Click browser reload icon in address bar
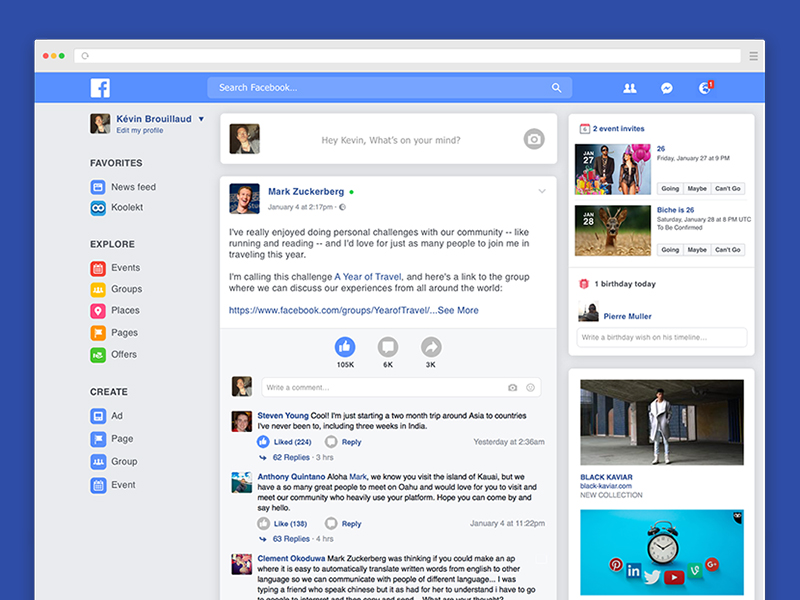800x600 pixels. [85, 56]
